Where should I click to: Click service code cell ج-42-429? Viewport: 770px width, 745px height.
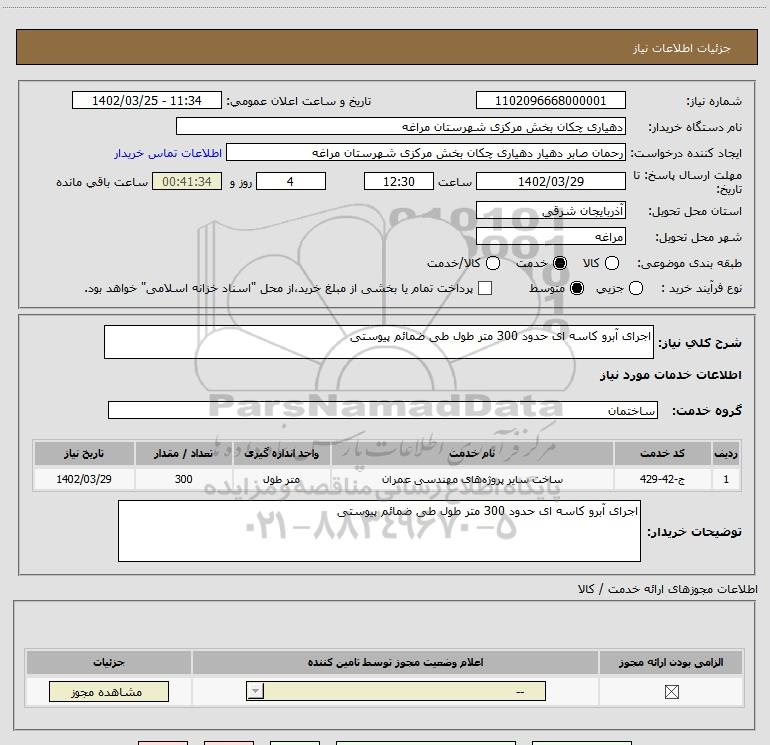point(662,479)
